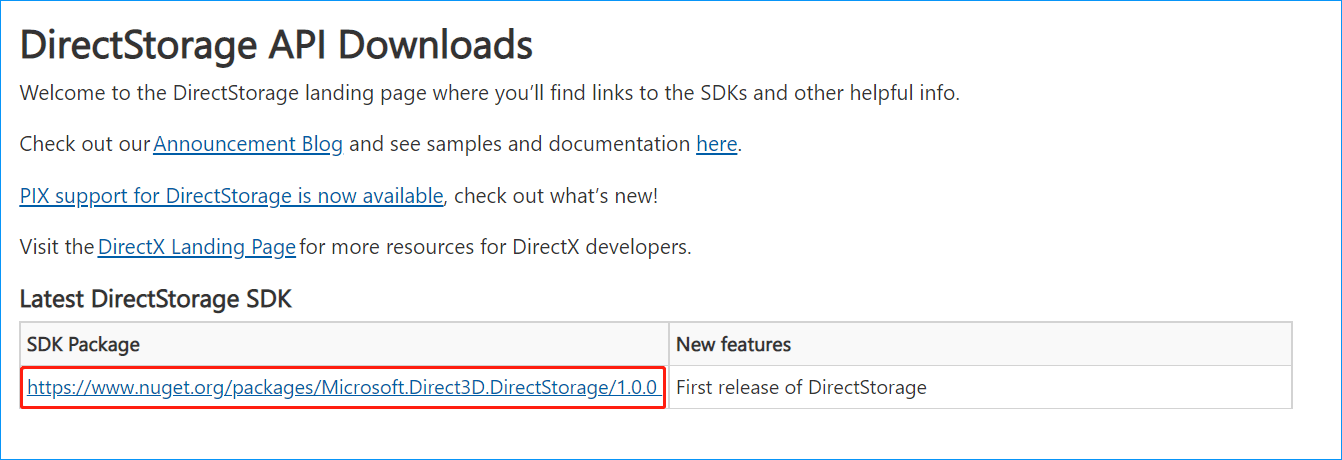Open the PIX support for DirectStorage link

(231, 196)
